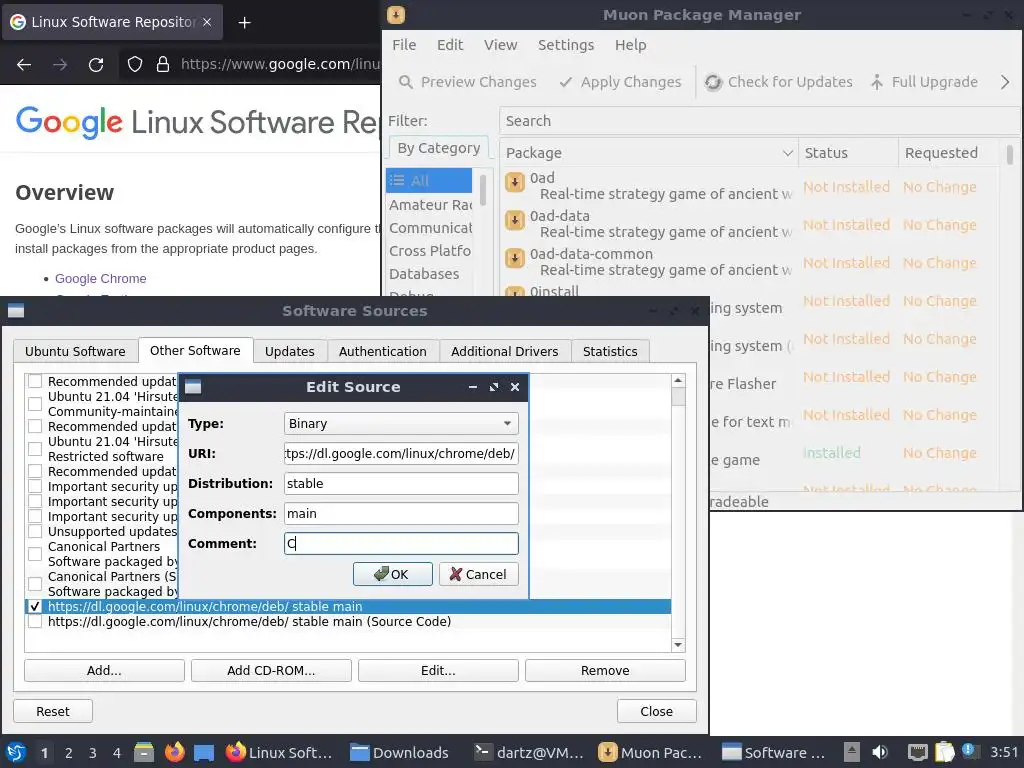The height and width of the screenshot is (768, 1024).
Task: Click the Add CD-ROM... button
Action: point(271,671)
